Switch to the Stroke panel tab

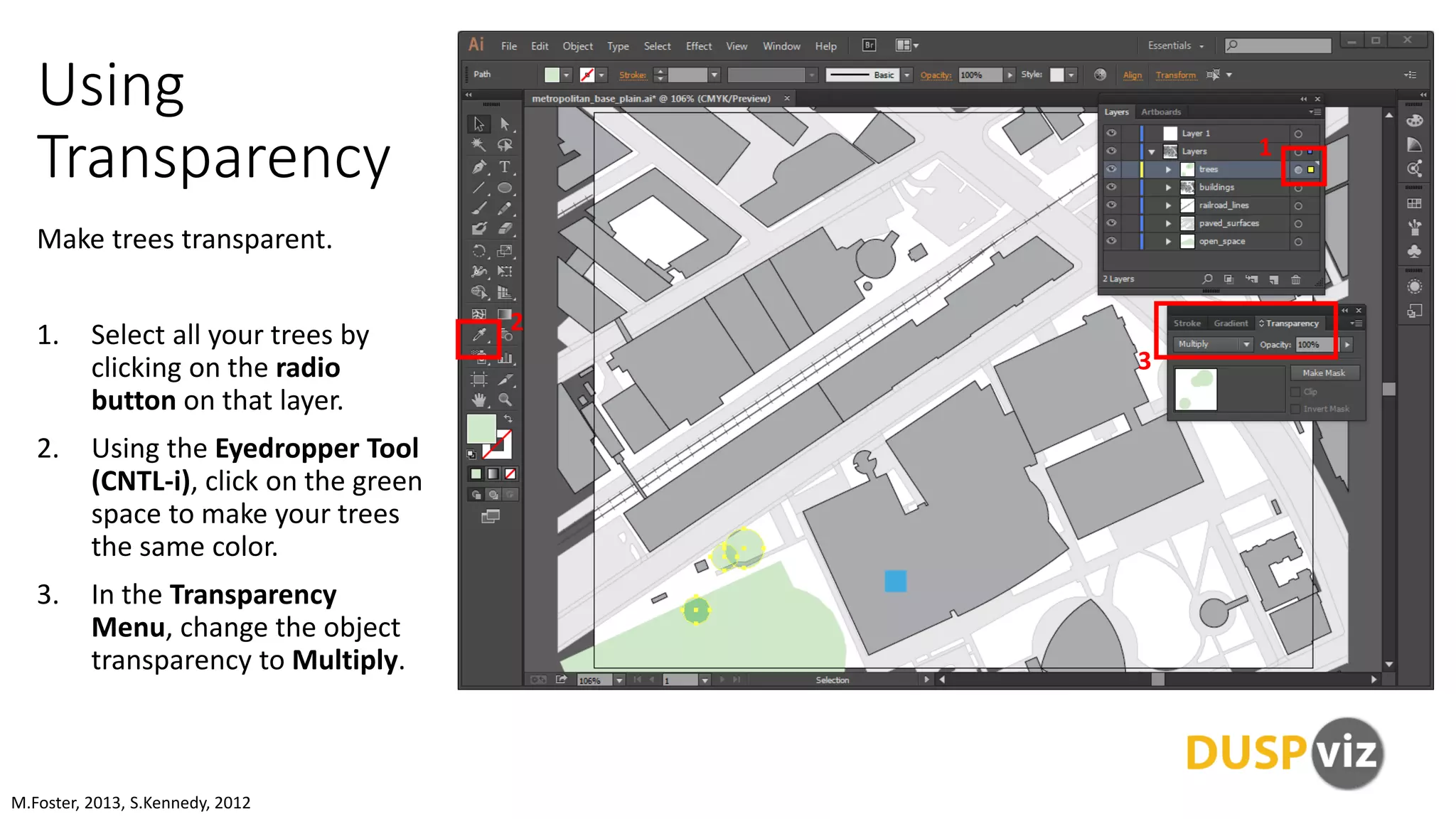pyautogui.click(x=1187, y=323)
